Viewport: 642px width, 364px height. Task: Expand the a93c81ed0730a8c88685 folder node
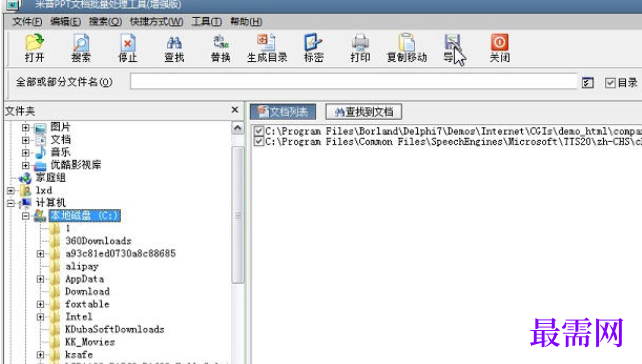pos(40,254)
